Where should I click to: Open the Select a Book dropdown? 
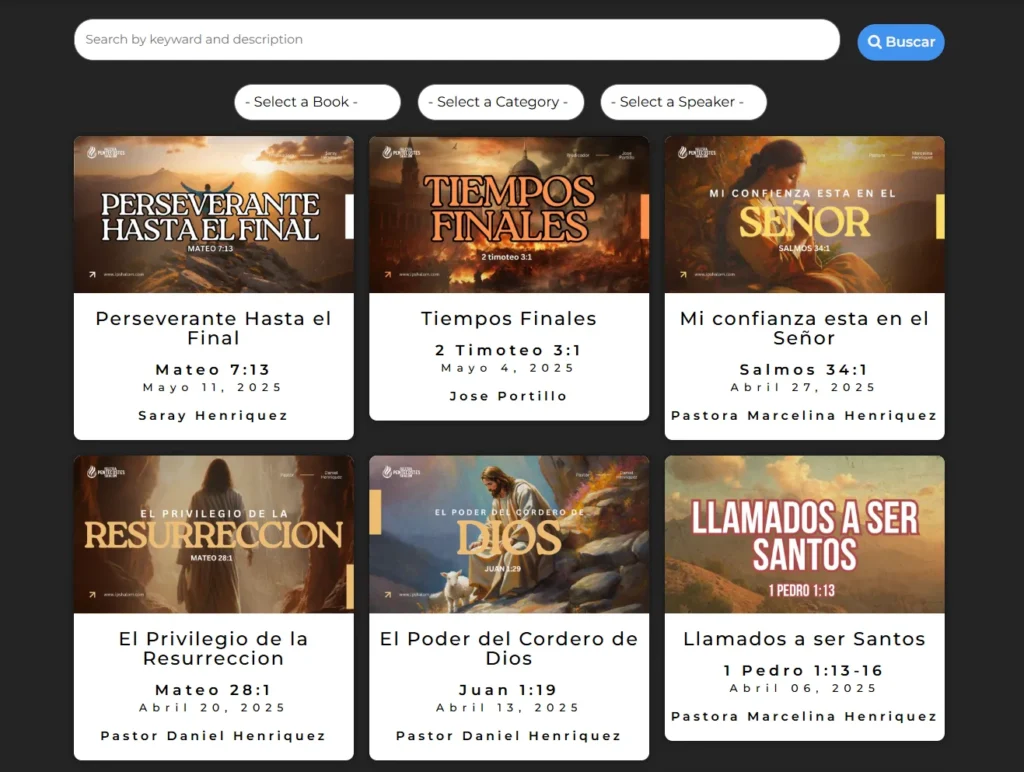click(x=317, y=102)
